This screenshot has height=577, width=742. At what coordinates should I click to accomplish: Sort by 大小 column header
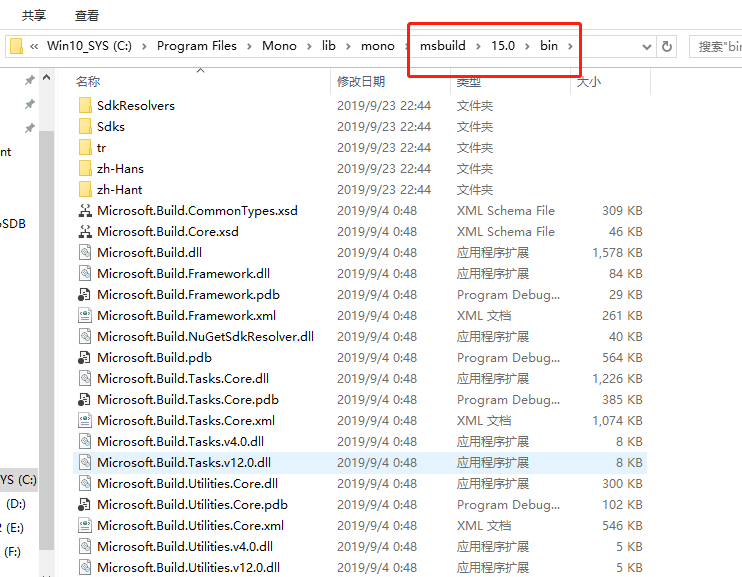[589, 81]
